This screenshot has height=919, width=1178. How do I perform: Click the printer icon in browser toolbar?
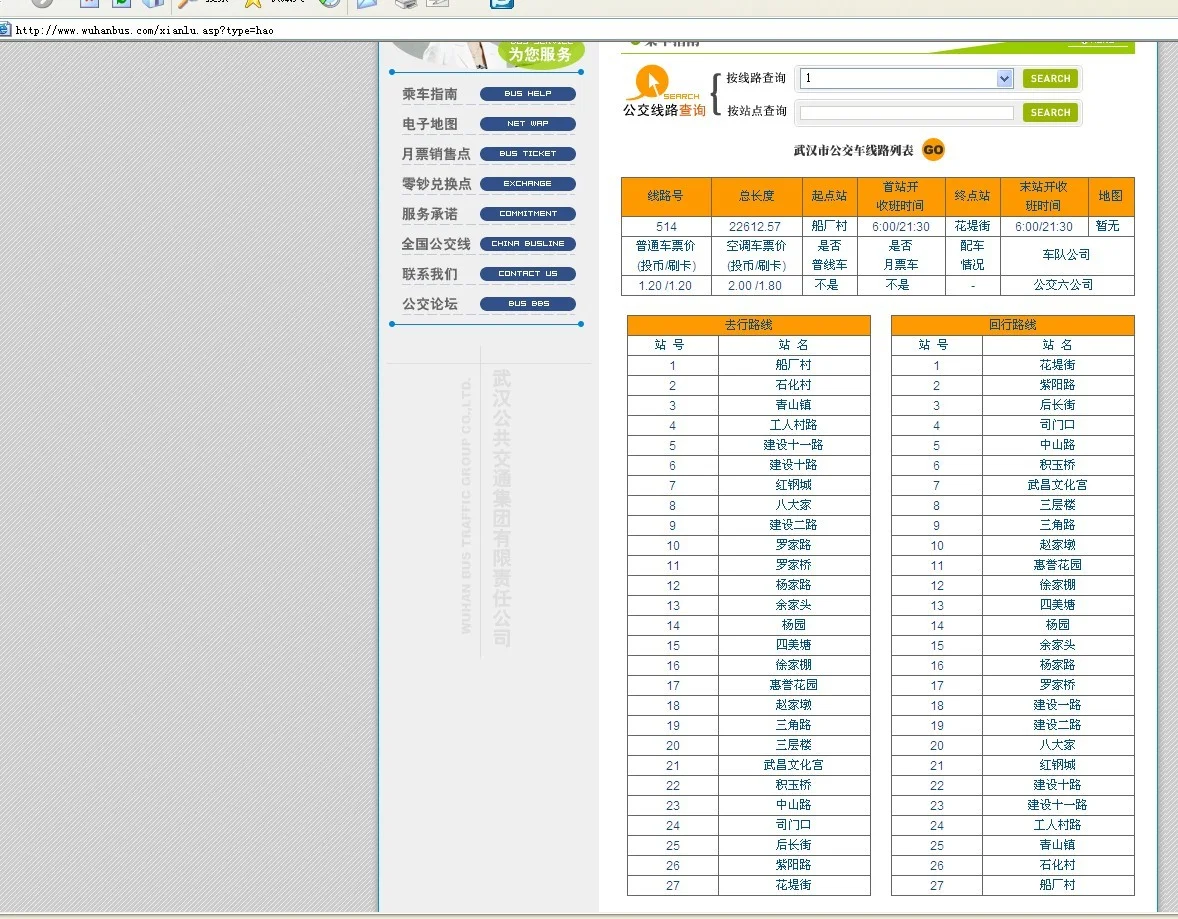click(405, 3)
